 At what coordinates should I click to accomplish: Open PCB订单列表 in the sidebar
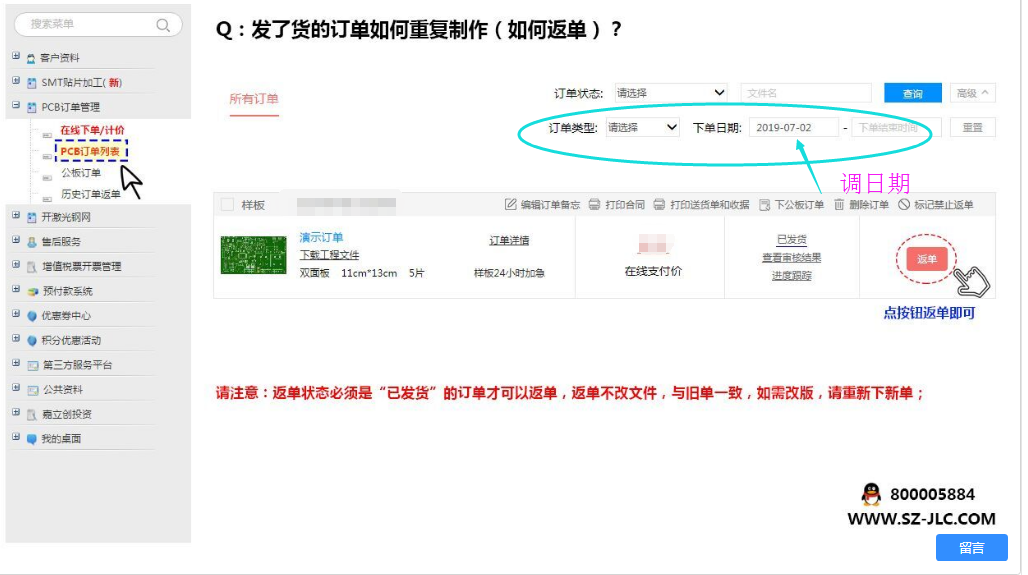pos(90,151)
